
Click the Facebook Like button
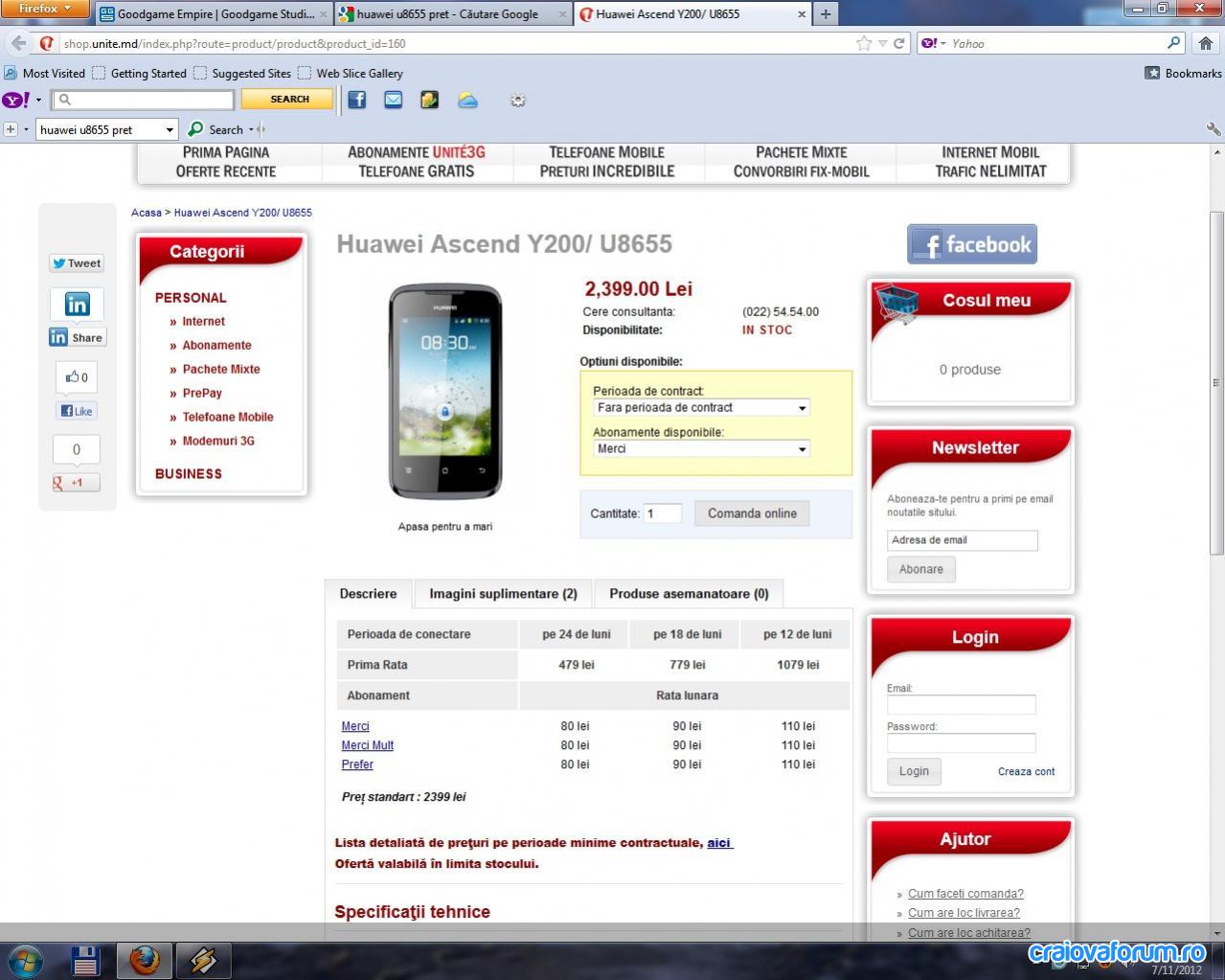tap(77, 411)
